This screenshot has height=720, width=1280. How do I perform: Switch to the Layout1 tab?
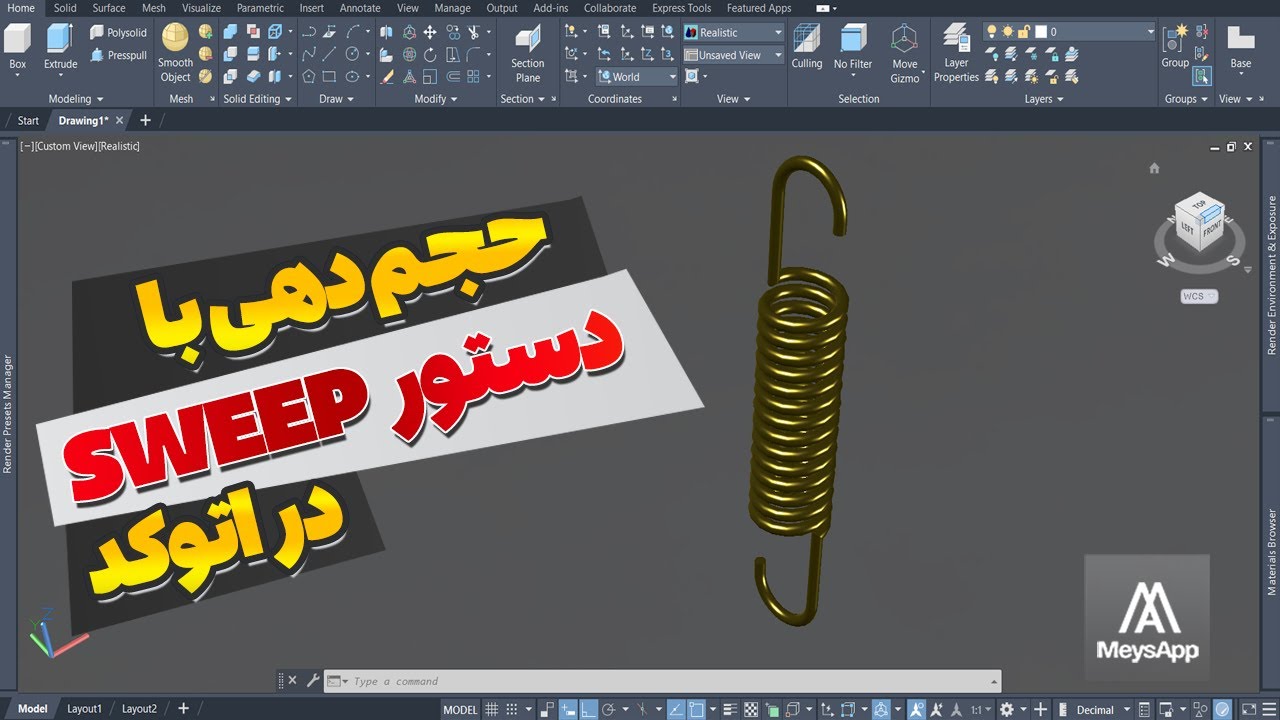[x=84, y=709]
